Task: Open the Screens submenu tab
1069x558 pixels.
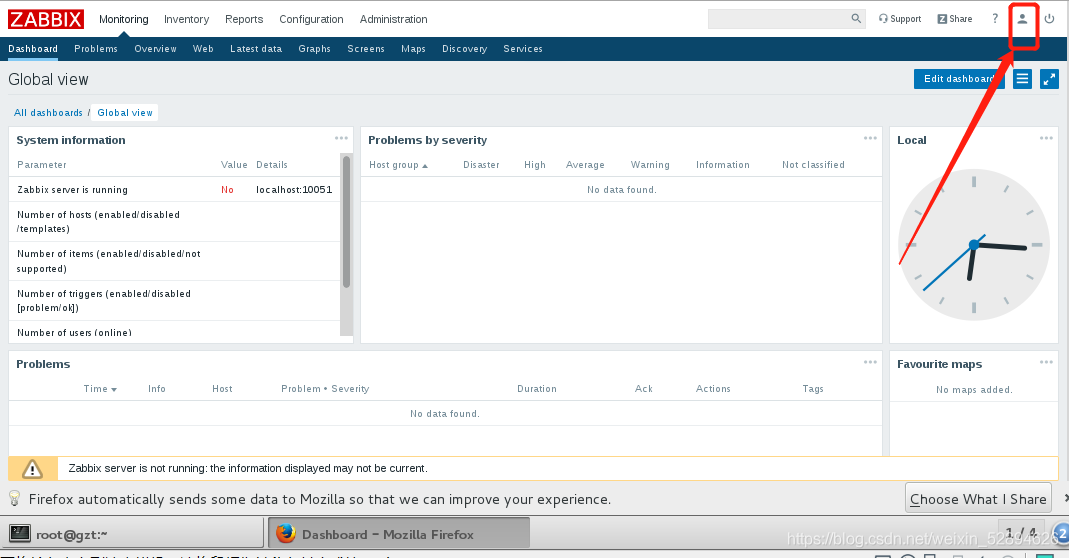Action: (x=366, y=49)
